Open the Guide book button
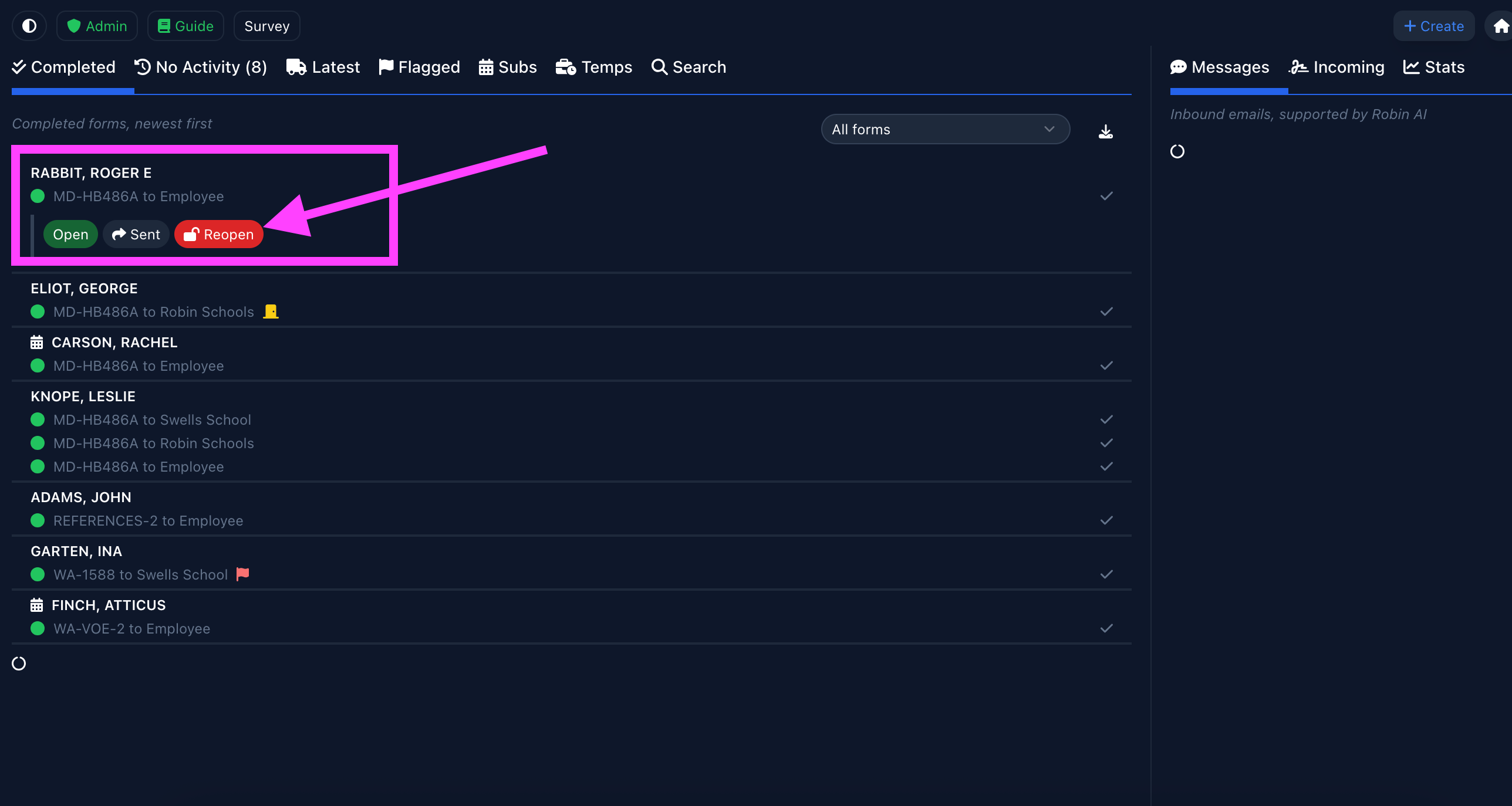The height and width of the screenshot is (806, 1512). [185, 26]
